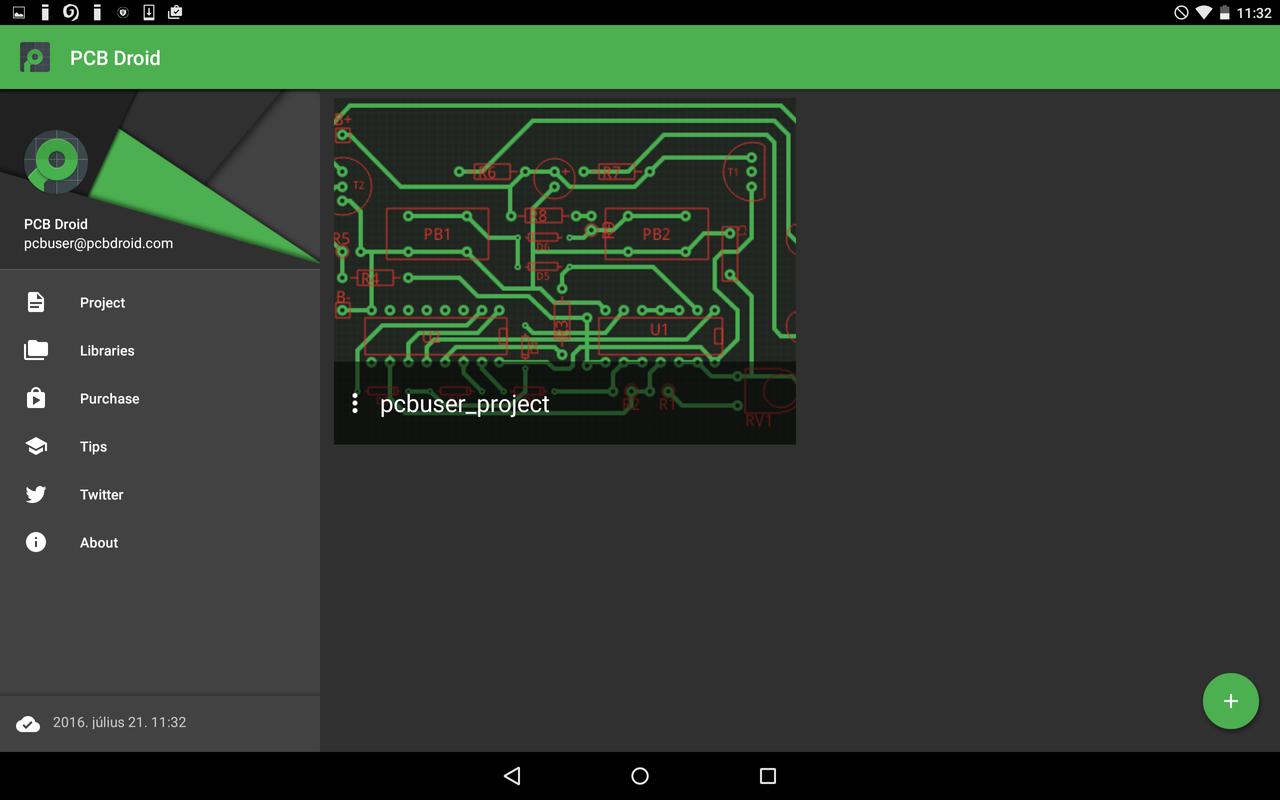
Task: Click the pcbuser_project title text
Action: tap(465, 404)
